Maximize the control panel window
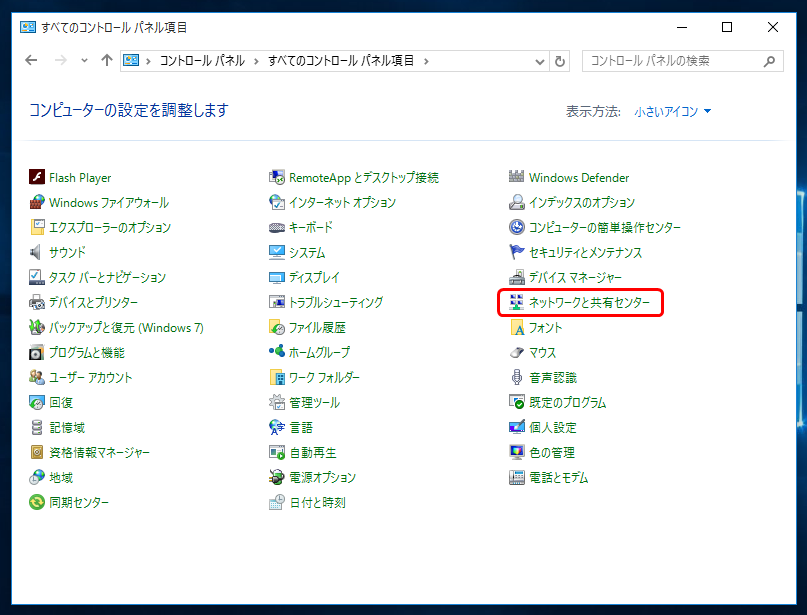The width and height of the screenshot is (807, 615). coord(727,27)
